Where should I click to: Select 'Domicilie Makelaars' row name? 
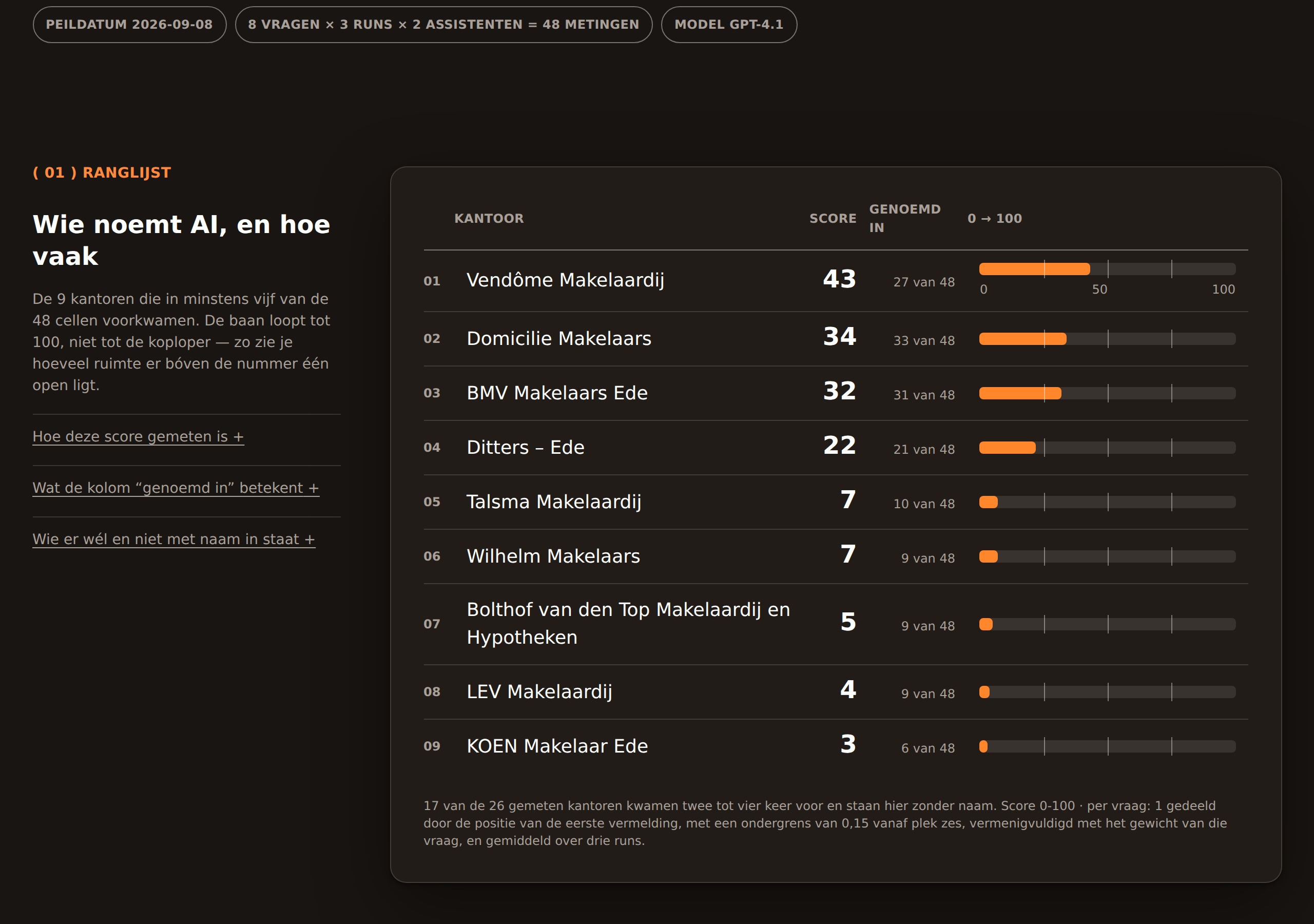tap(559, 338)
